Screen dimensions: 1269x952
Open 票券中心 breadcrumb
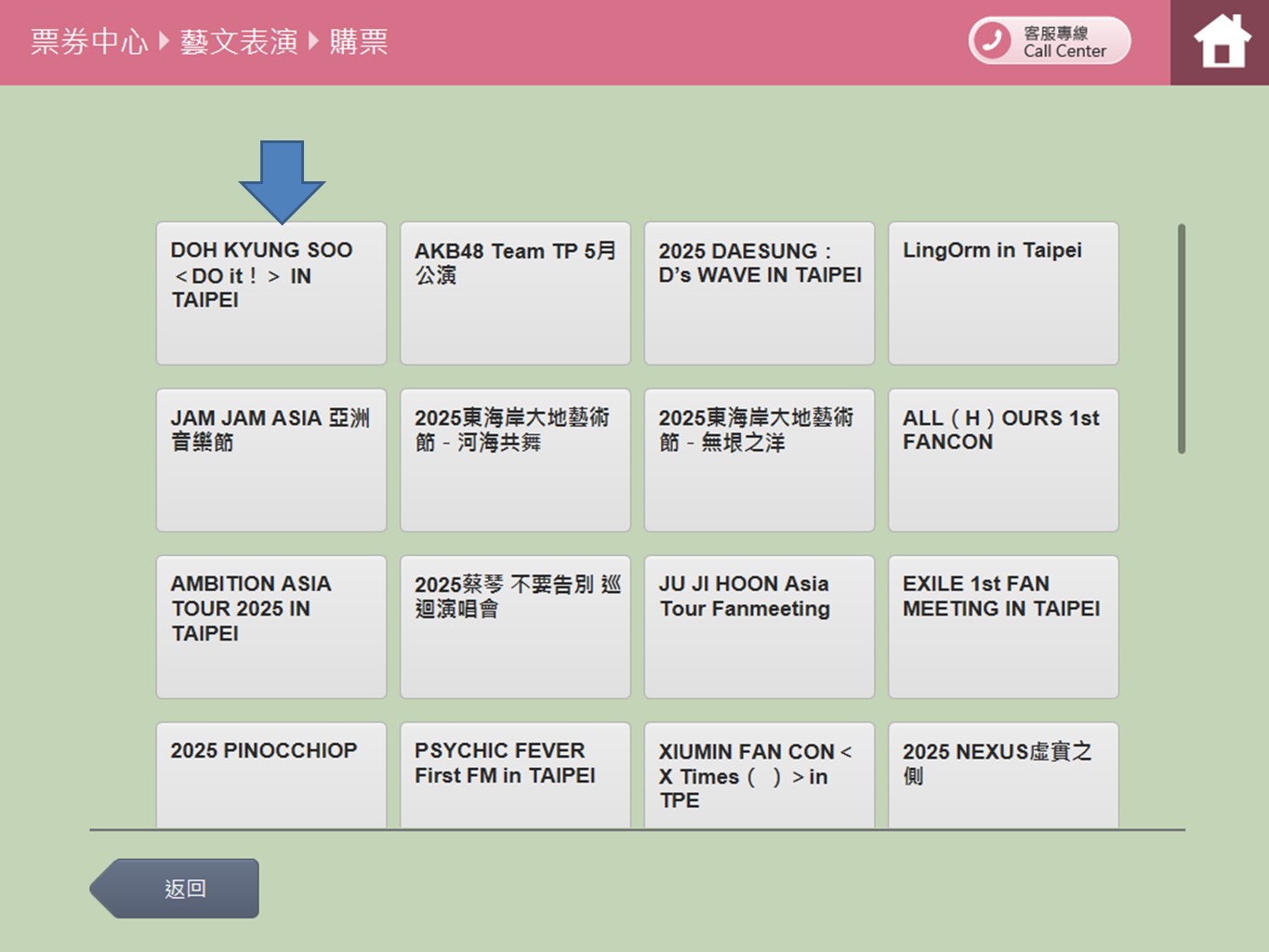click(x=89, y=42)
